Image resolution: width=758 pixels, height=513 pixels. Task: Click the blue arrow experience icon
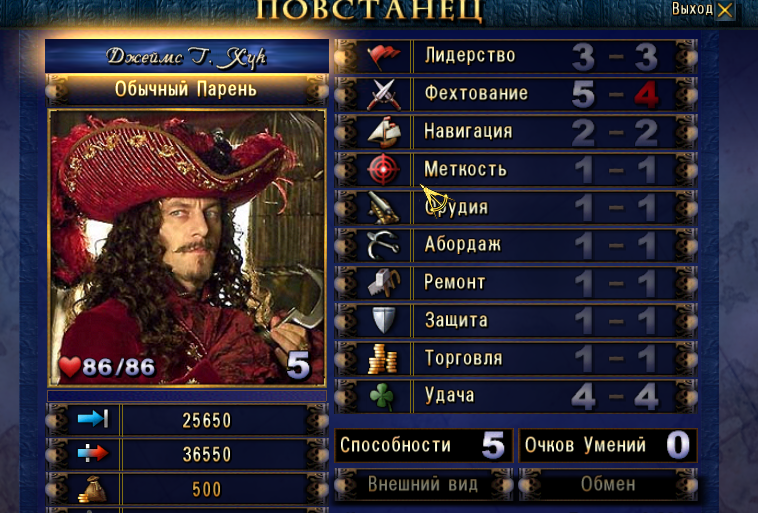(x=93, y=419)
